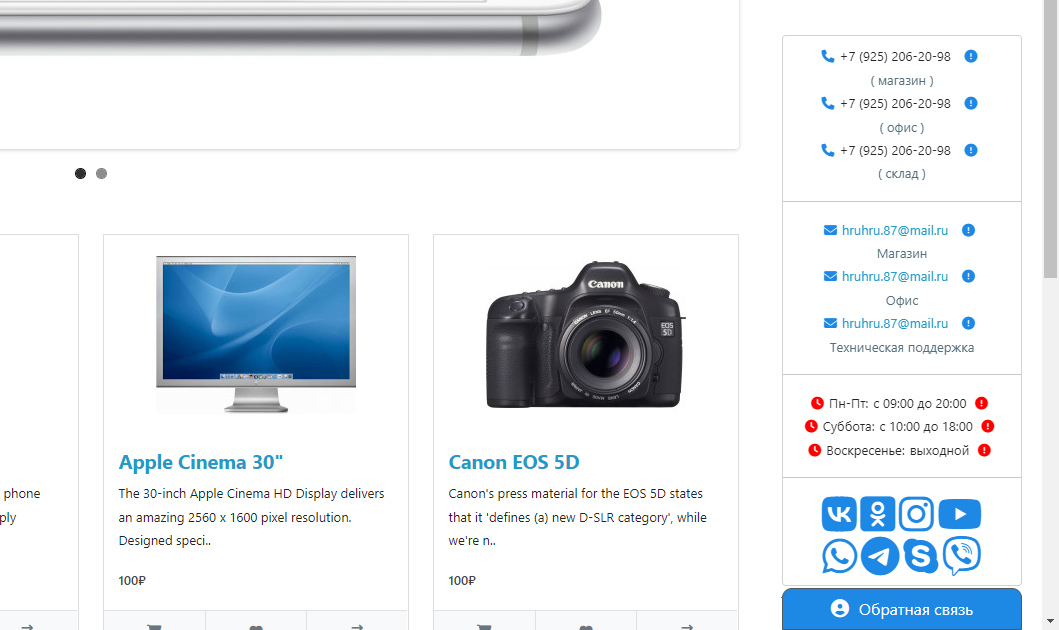Open the Odnoklassniki social icon
1059x630 pixels.
[x=878, y=514]
